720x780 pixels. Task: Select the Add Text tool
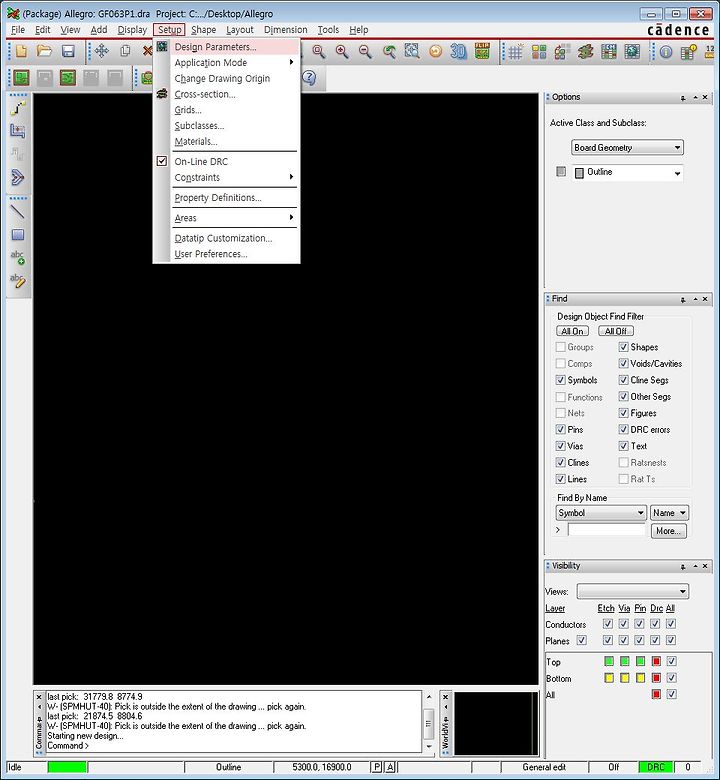(17, 257)
